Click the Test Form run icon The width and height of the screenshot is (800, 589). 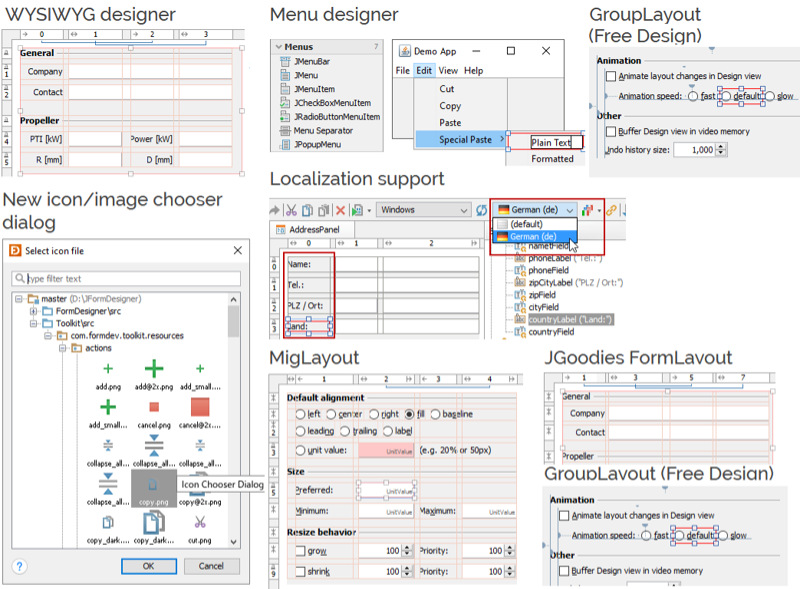tap(357, 210)
